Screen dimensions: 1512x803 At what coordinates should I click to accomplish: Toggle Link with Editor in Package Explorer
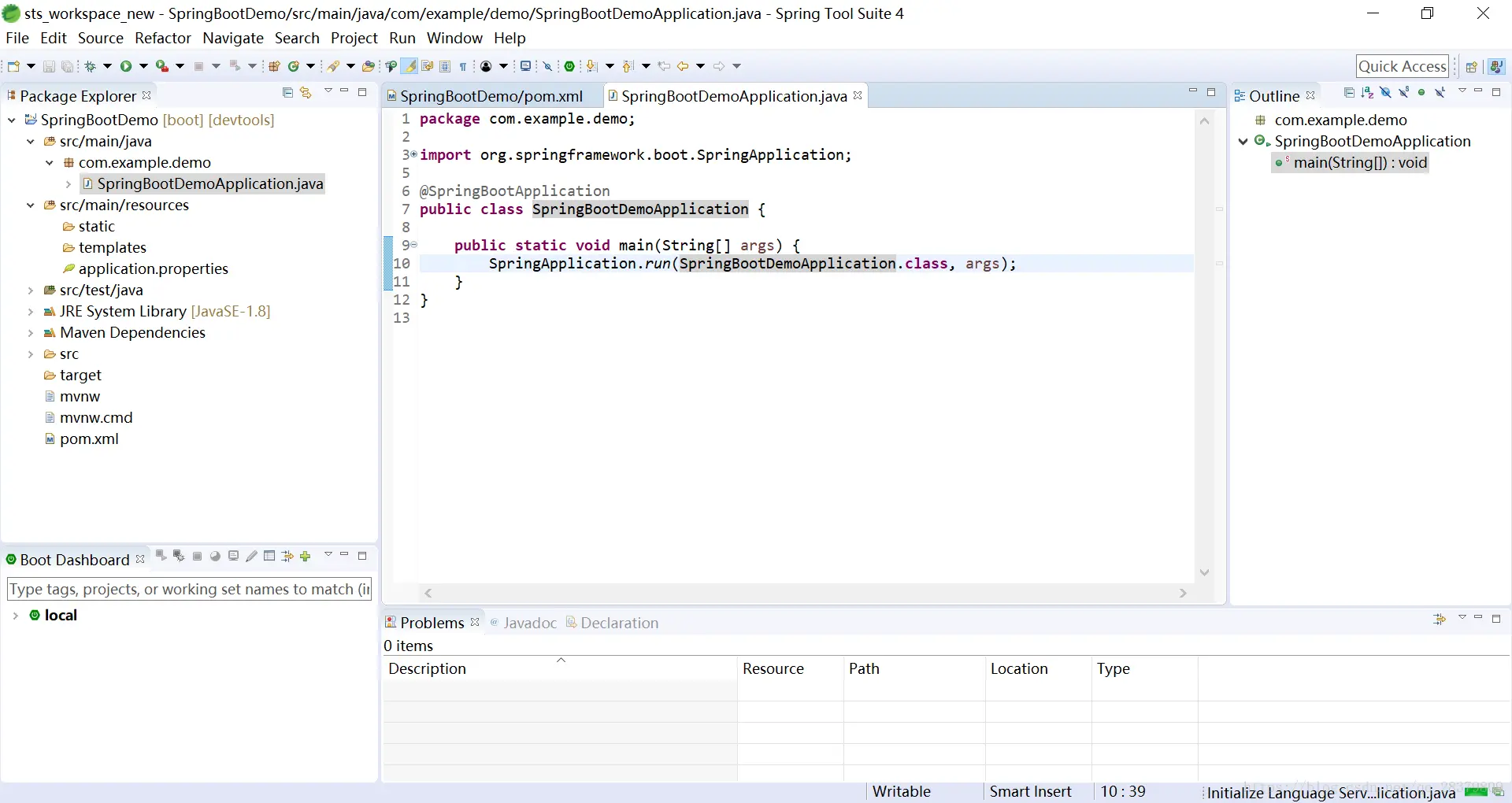(x=306, y=93)
